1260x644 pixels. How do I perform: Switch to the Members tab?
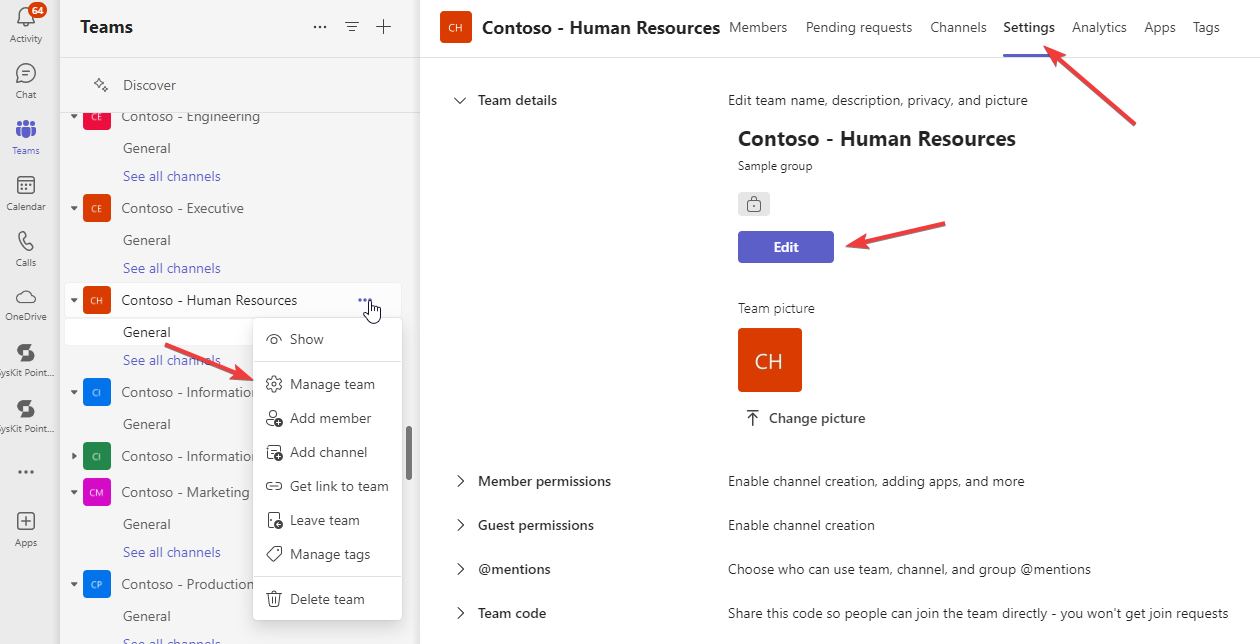(x=758, y=27)
